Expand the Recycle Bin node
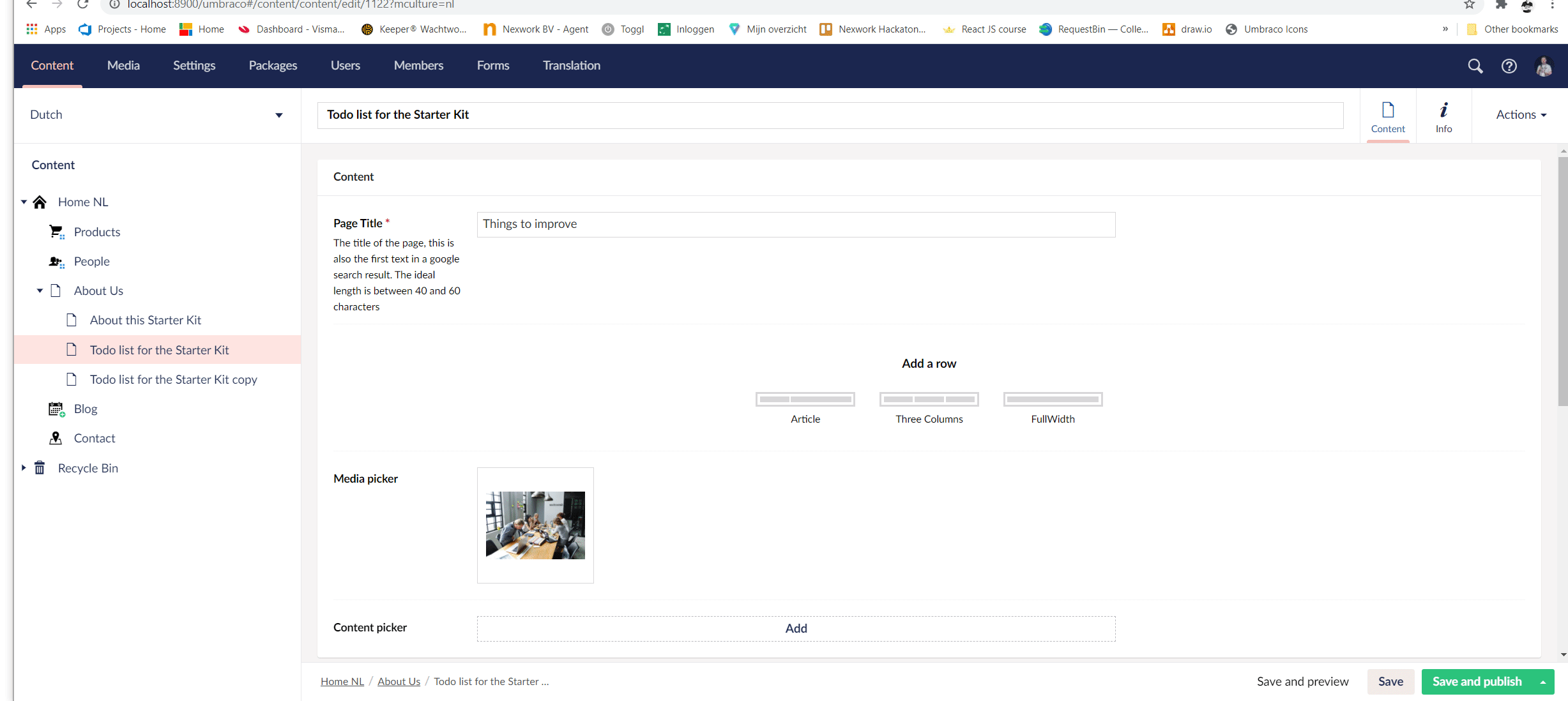Viewport: 1568px width, 701px height. 24,468
